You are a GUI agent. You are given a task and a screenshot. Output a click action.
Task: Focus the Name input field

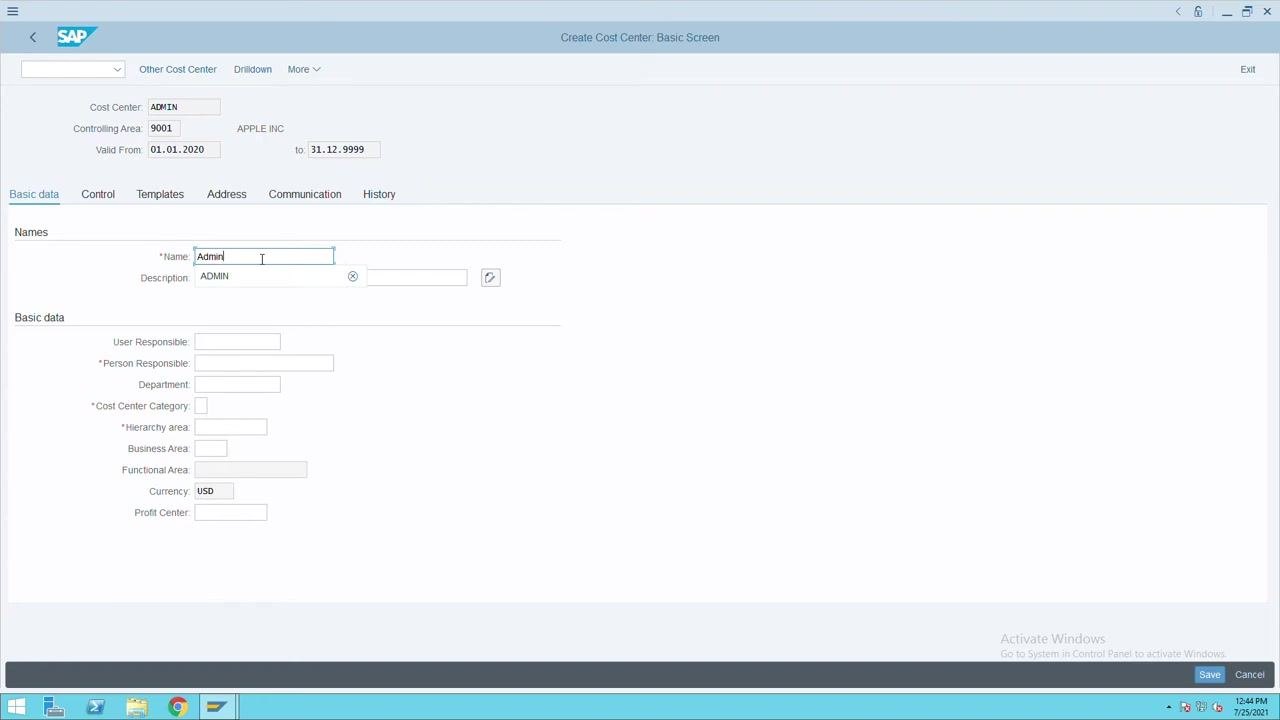coord(264,257)
